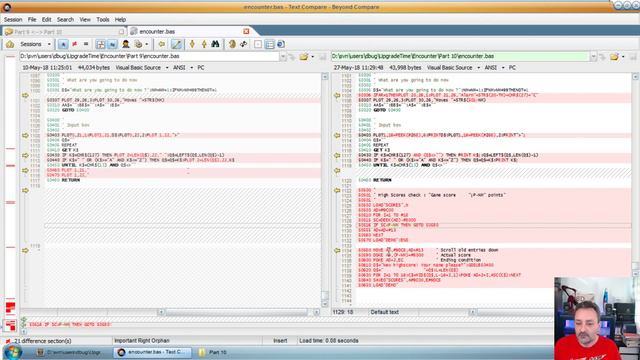Click left pane vertical scrollbar up arrow
Screen dimensions: 640x360
(x=325, y=77)
